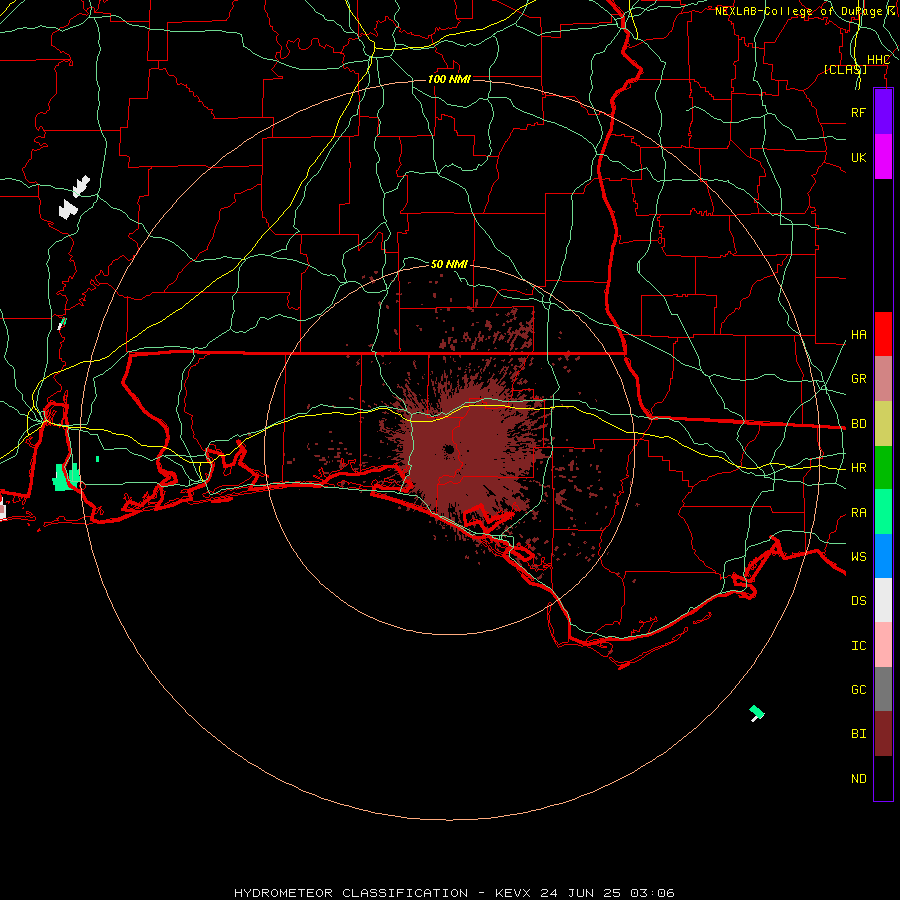Click the 'RA' legend label

tap(858, 513)
